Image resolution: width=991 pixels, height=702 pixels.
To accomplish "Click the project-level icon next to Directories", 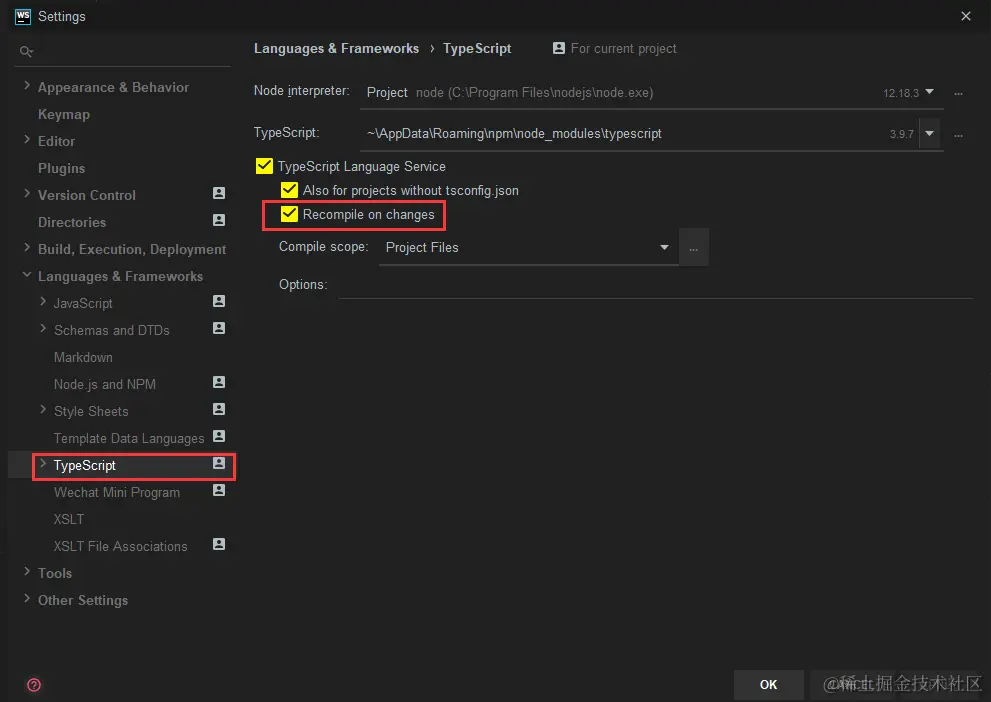I will coord(219,221).
